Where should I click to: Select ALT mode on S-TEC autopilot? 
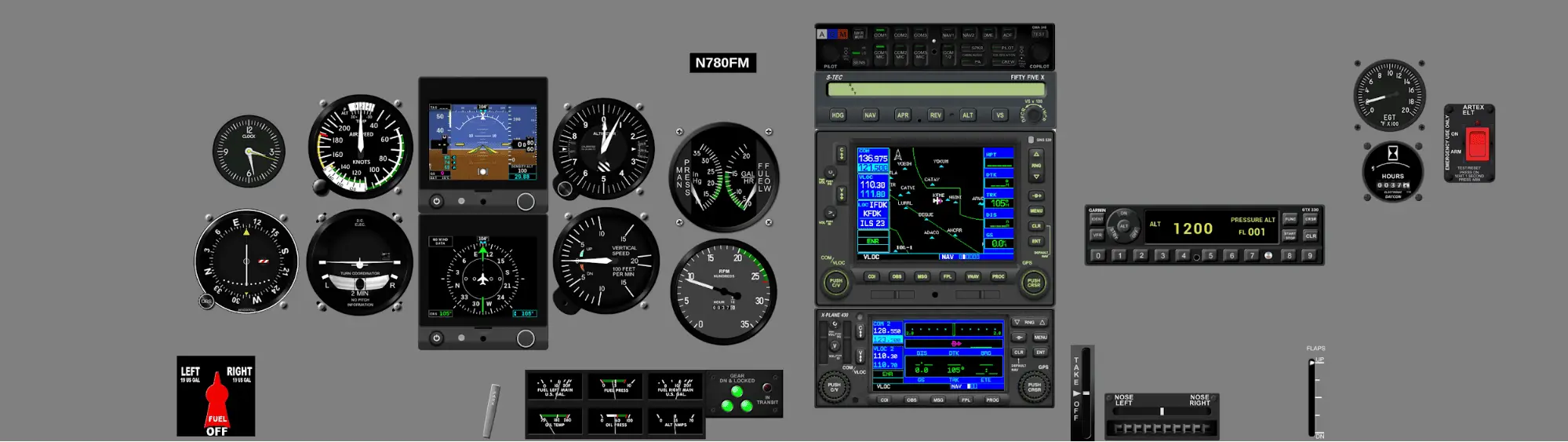pos(968,115)
